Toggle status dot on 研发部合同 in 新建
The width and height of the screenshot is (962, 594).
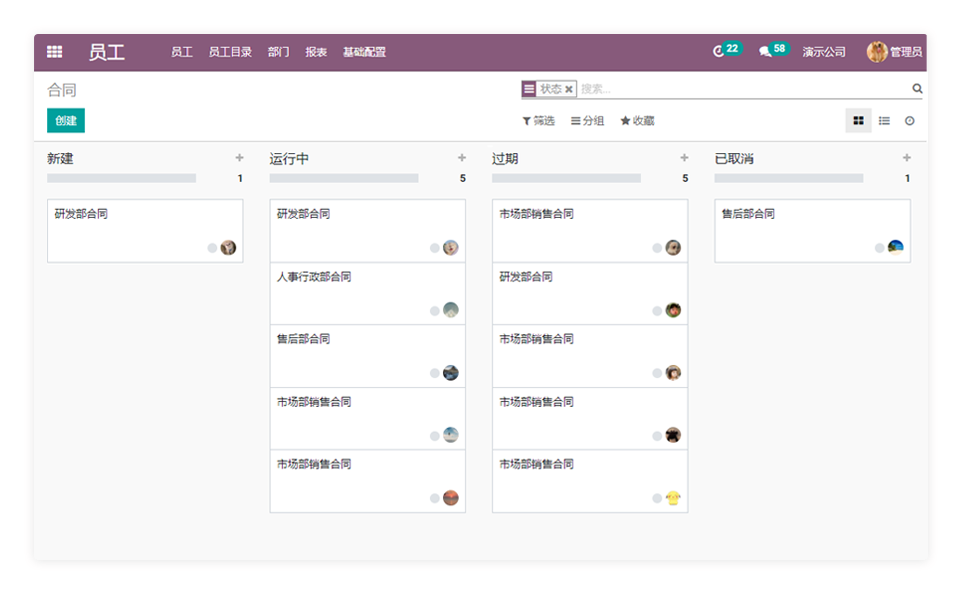[x=212, y=248]
